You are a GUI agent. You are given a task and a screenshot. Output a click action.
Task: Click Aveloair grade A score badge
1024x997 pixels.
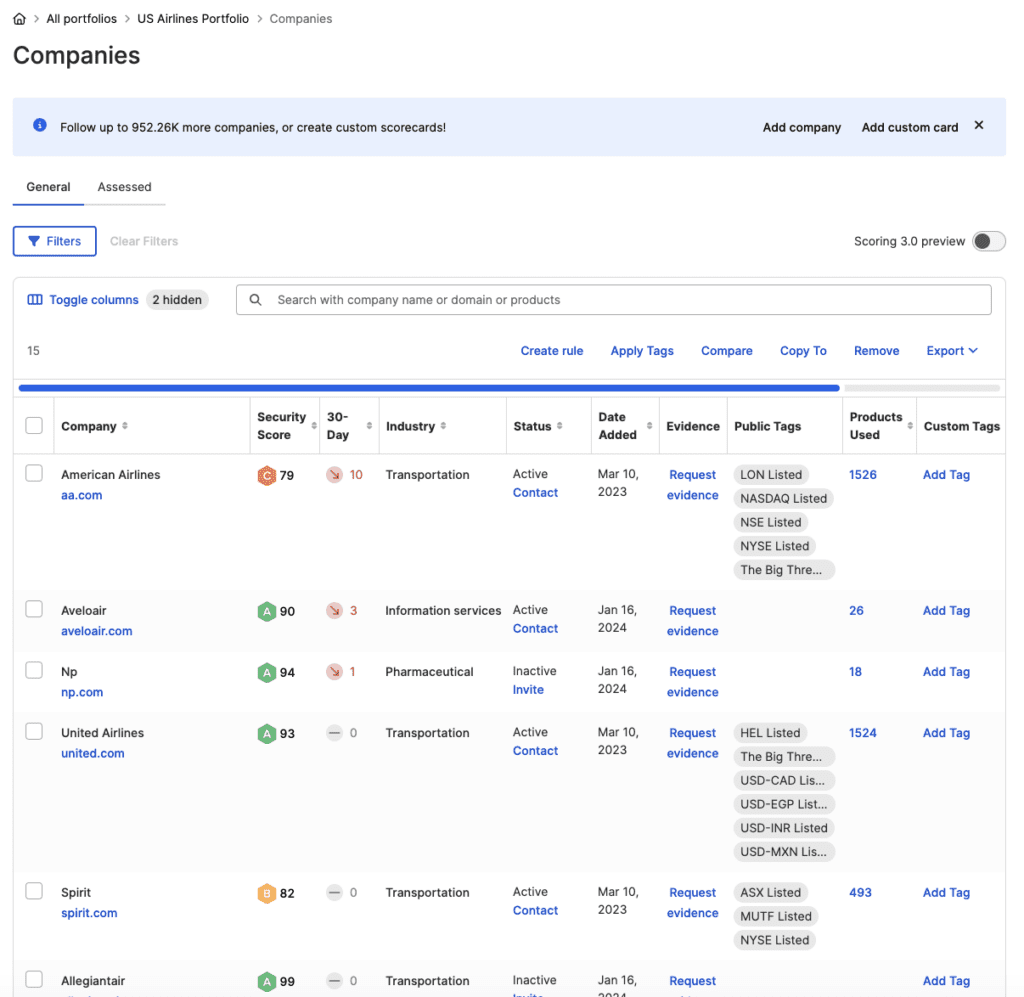266,611
